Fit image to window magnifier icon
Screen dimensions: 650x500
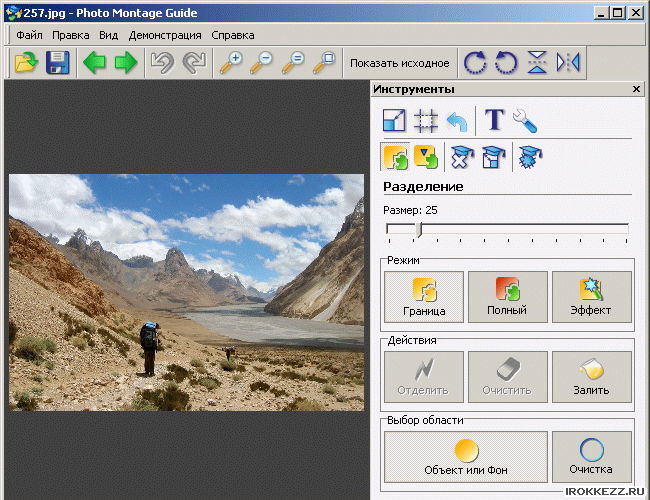click(324, 63)
